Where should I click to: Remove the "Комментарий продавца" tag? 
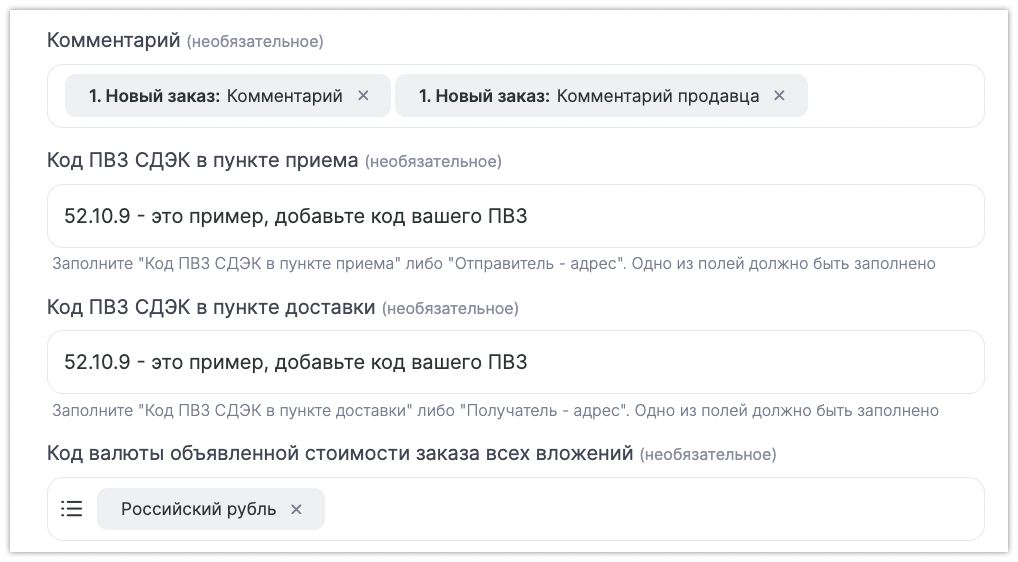pyautogui.click(x=779, y=96)
